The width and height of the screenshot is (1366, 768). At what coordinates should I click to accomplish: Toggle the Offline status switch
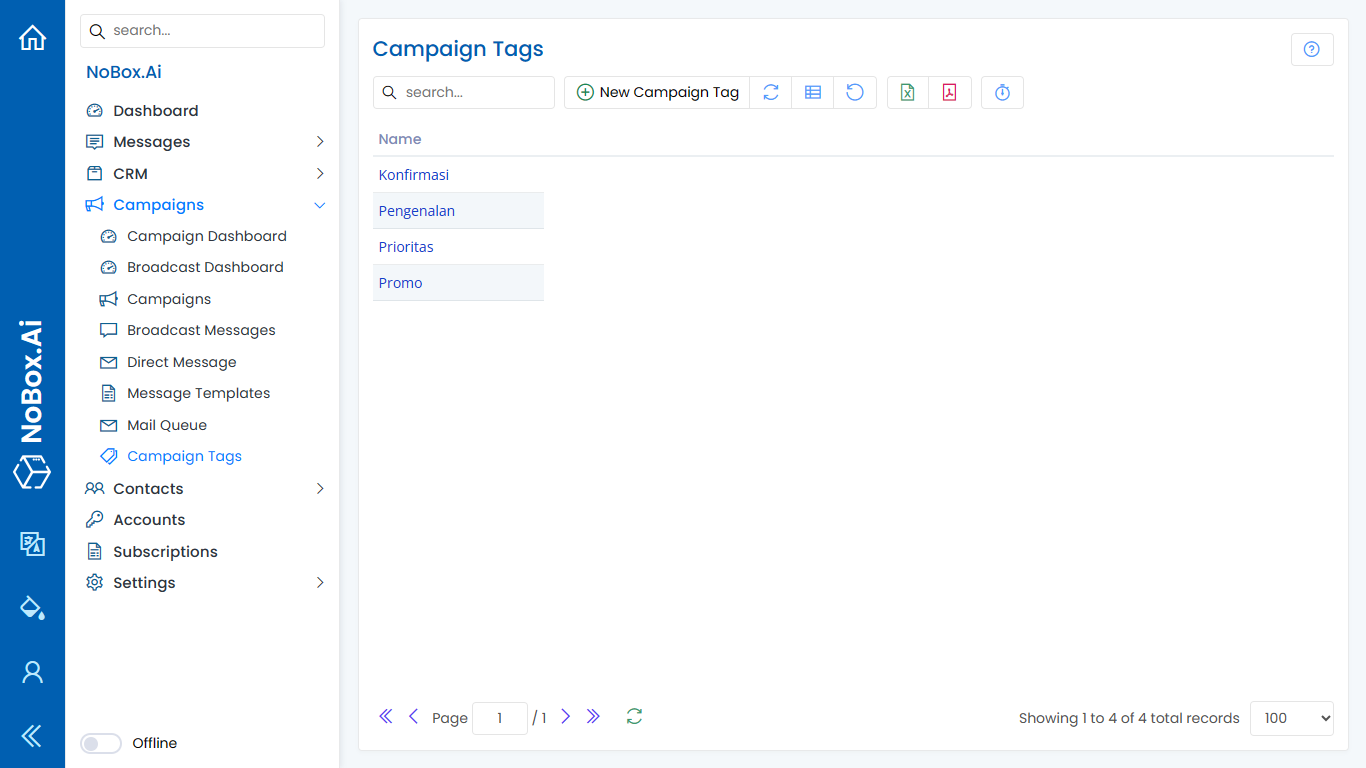pyautogui.click(x=101, y=743)
